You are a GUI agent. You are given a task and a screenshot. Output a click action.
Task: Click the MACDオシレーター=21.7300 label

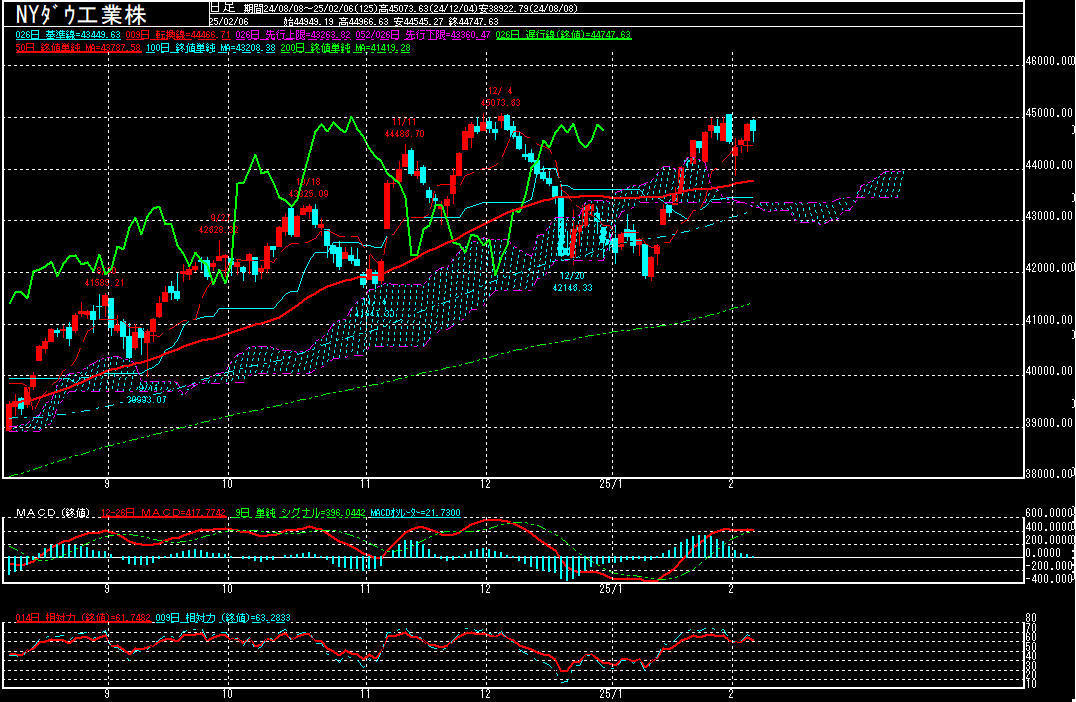415,513
